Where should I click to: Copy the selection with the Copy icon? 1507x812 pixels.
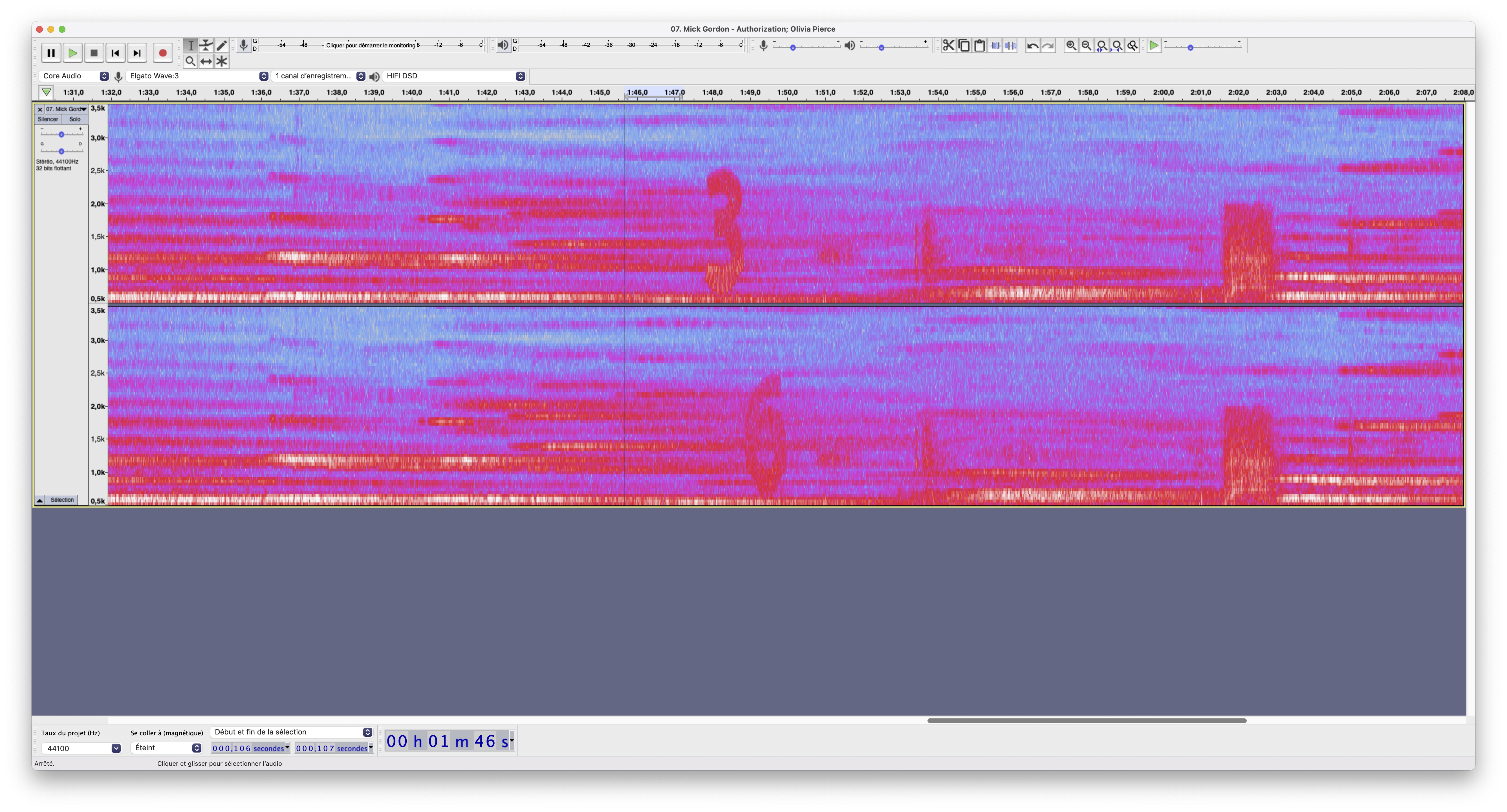pyautogui.click(x=964, y=45)
